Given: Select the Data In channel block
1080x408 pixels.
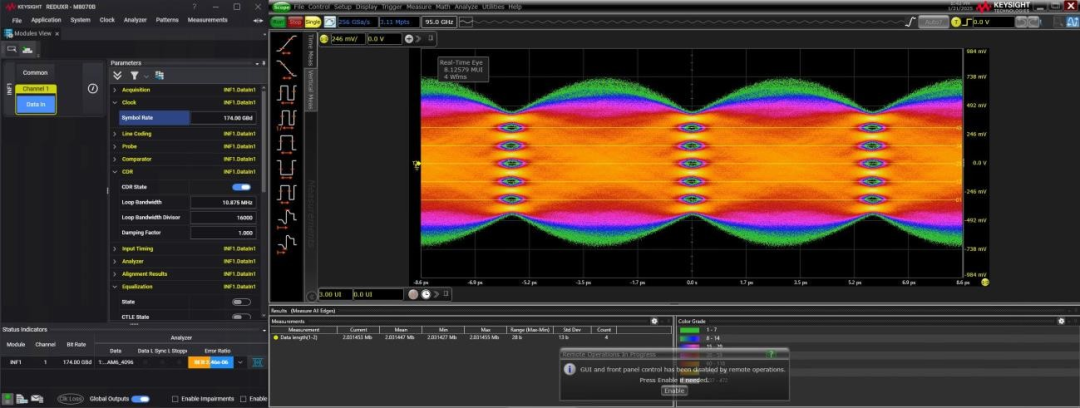Looking at the screenshot, I should 35,104.
